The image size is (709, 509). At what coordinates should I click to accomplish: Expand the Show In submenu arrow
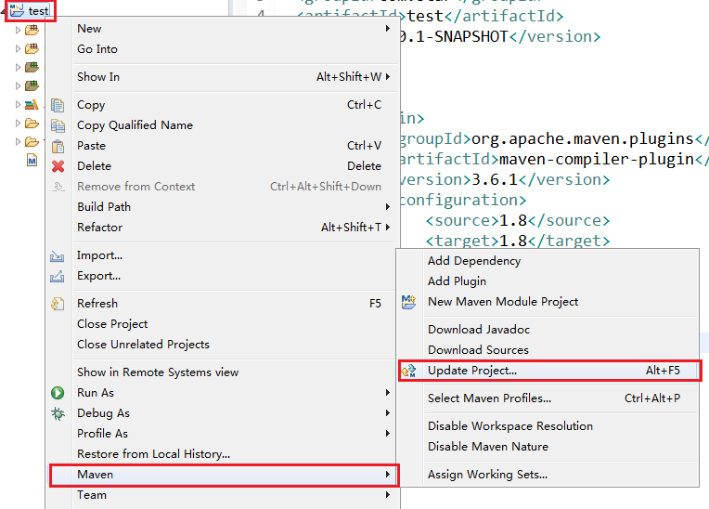point(388,77)
